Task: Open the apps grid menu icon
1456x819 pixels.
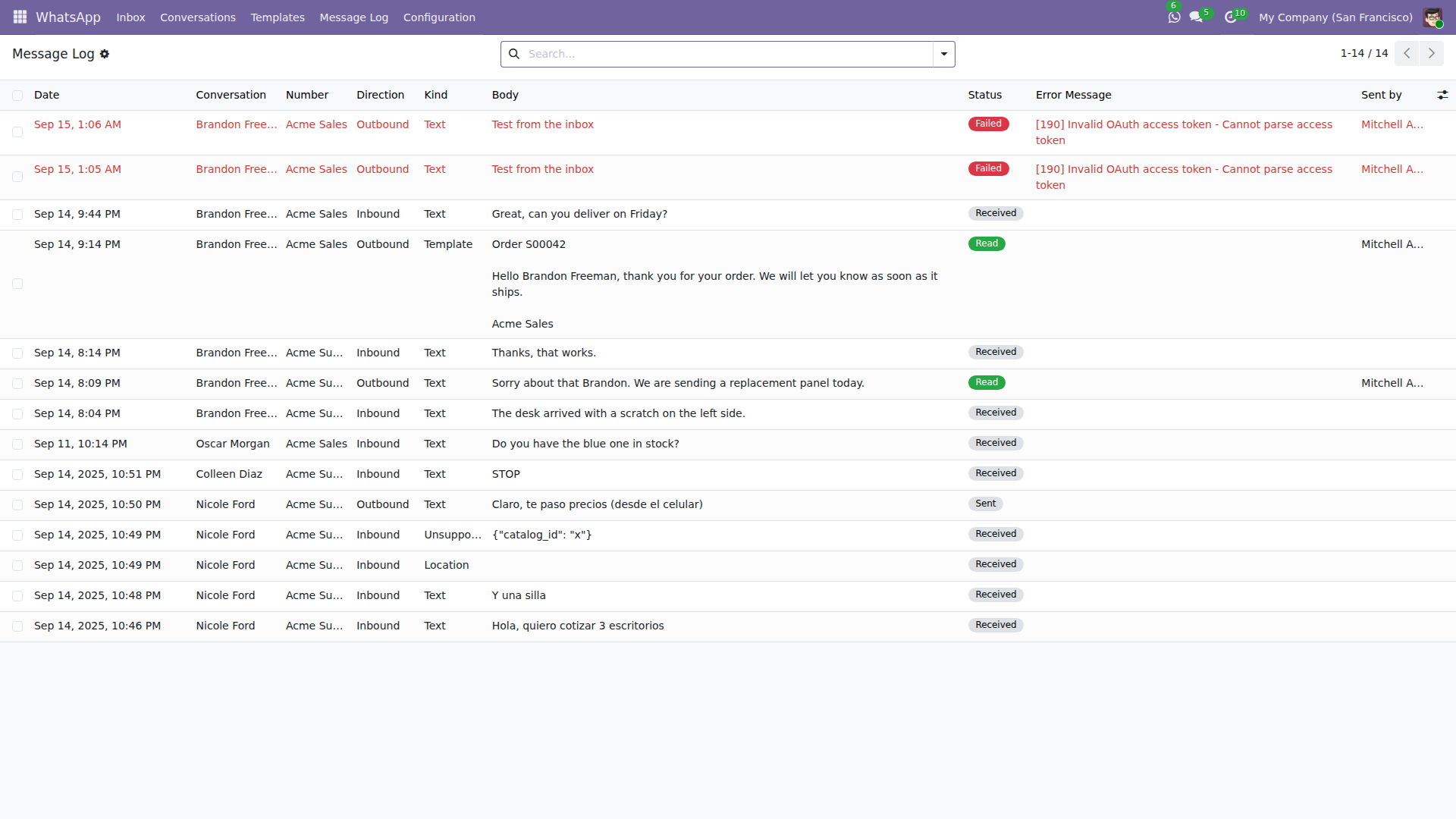Action: [20, 17]
